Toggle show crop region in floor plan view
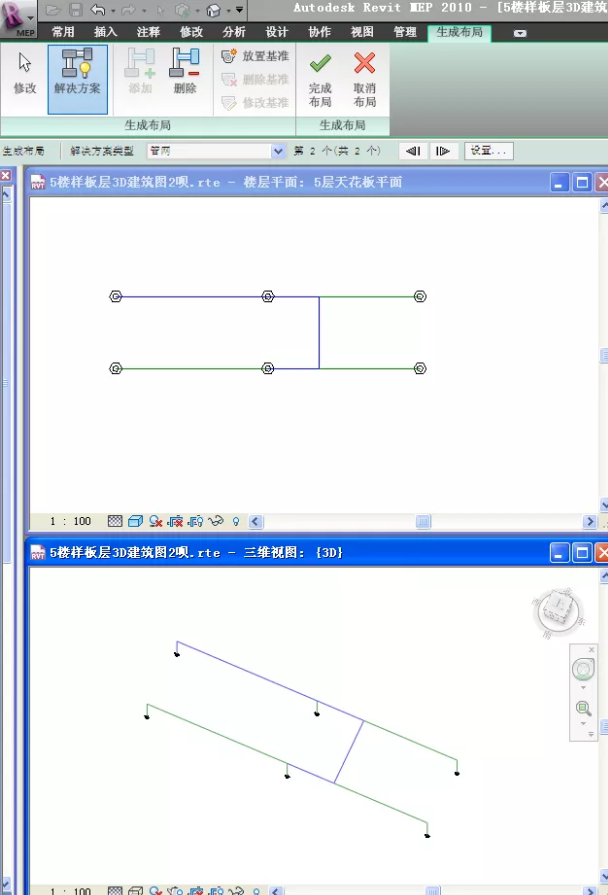Image resolution: width=608 pixels, height=895 pixels. (195, 521)
